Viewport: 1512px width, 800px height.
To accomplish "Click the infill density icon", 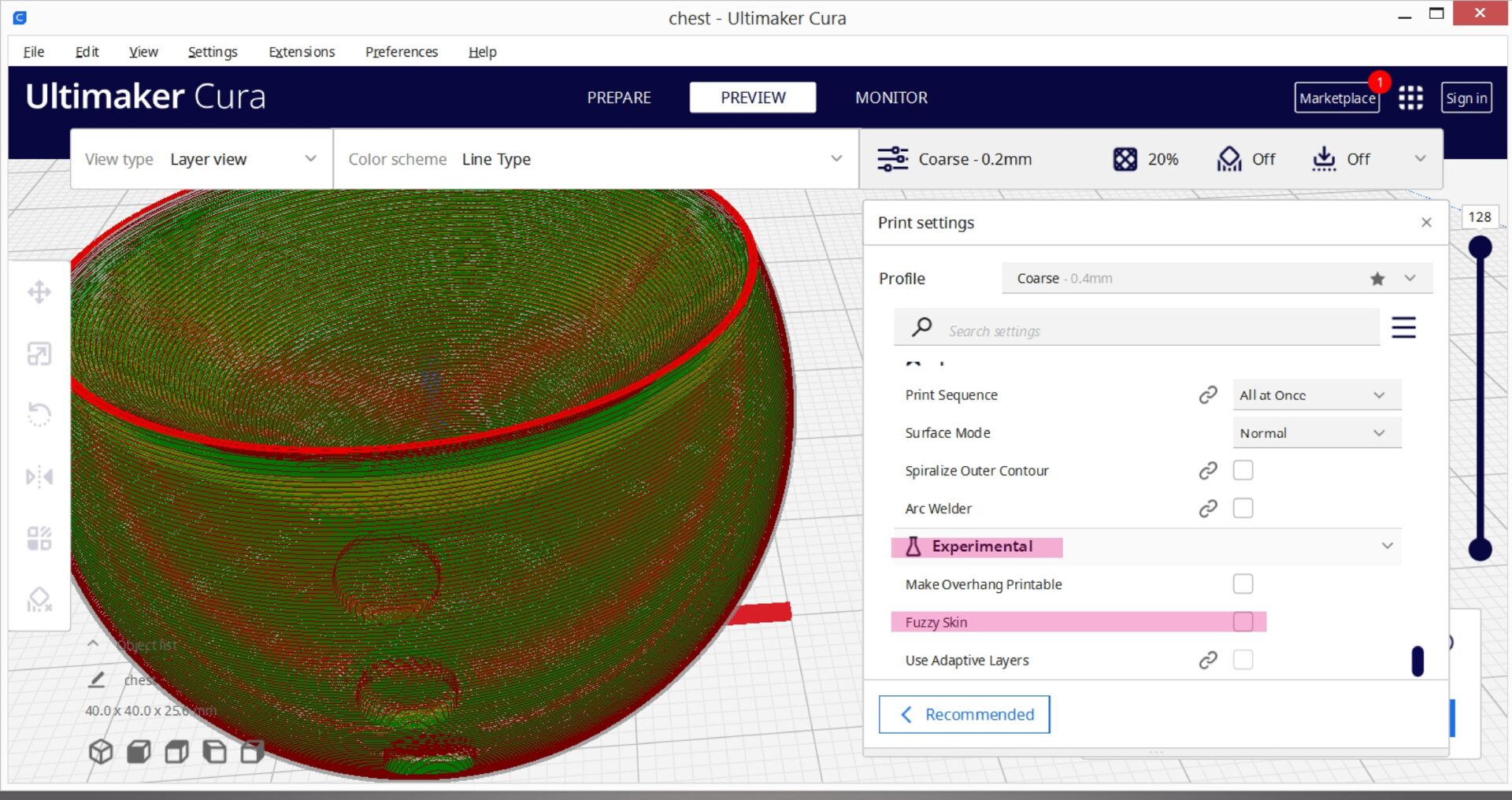I will point(1125,159).
